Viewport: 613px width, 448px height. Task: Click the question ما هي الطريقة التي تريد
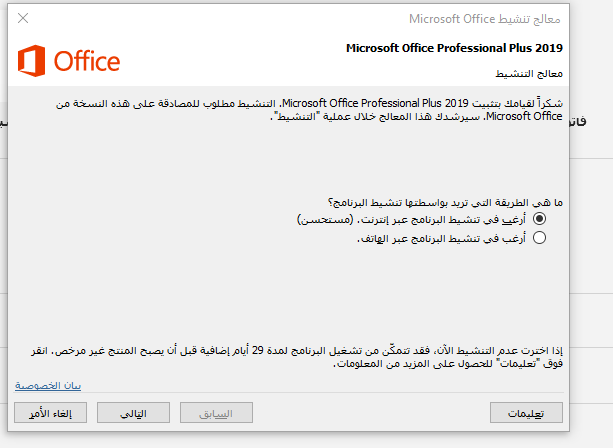coord(445,202)
